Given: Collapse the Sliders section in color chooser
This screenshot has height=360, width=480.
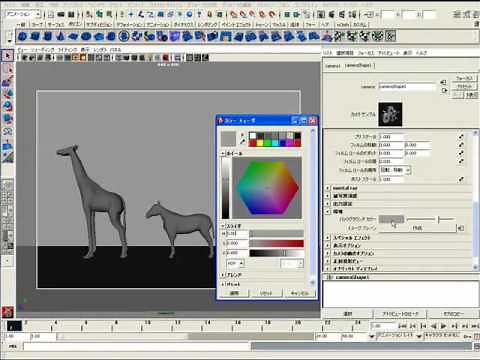Looking at the screenshot, I should (223, 226).
